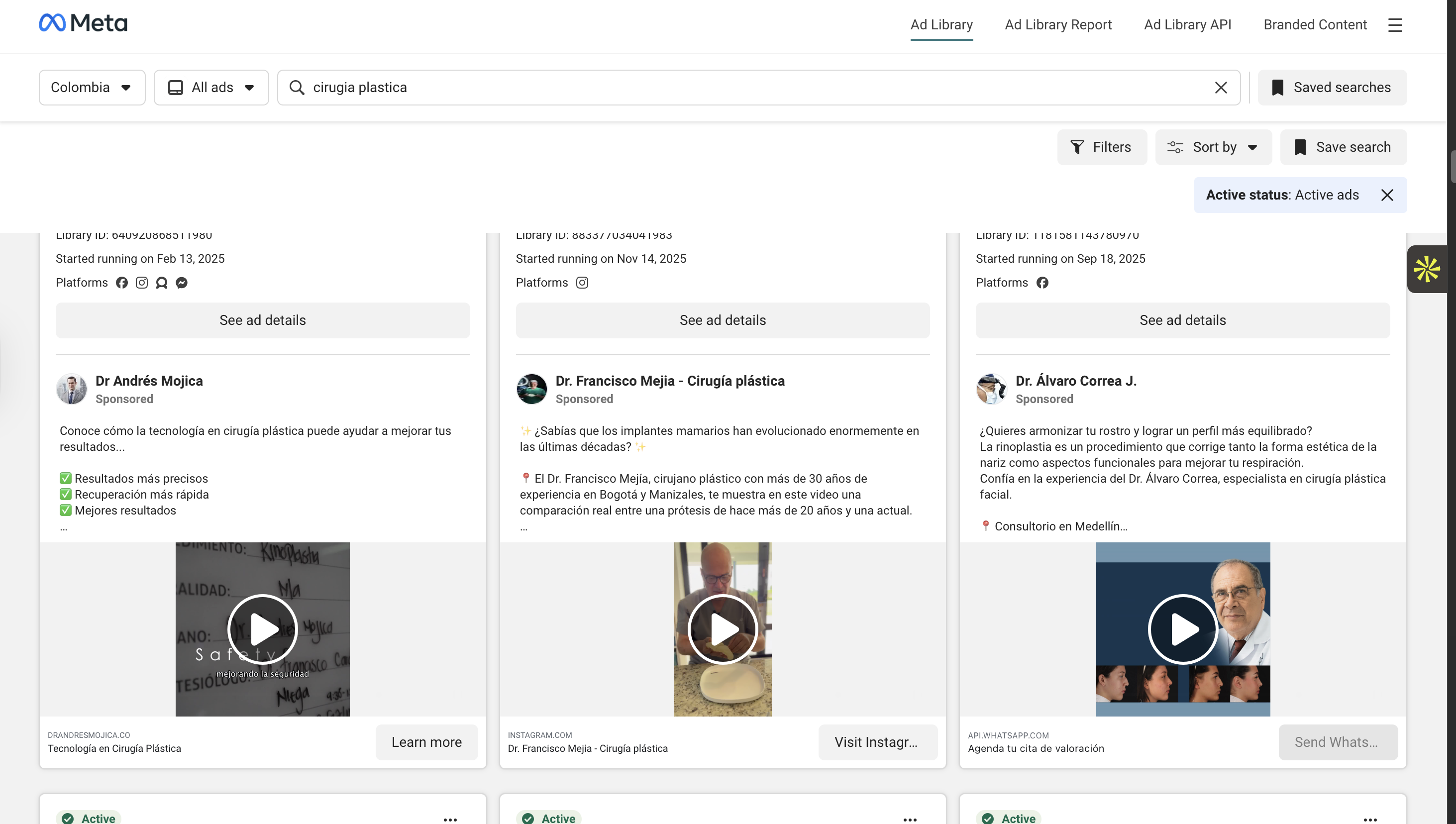Expand the Sort by dropdown

pos(1213,147)
